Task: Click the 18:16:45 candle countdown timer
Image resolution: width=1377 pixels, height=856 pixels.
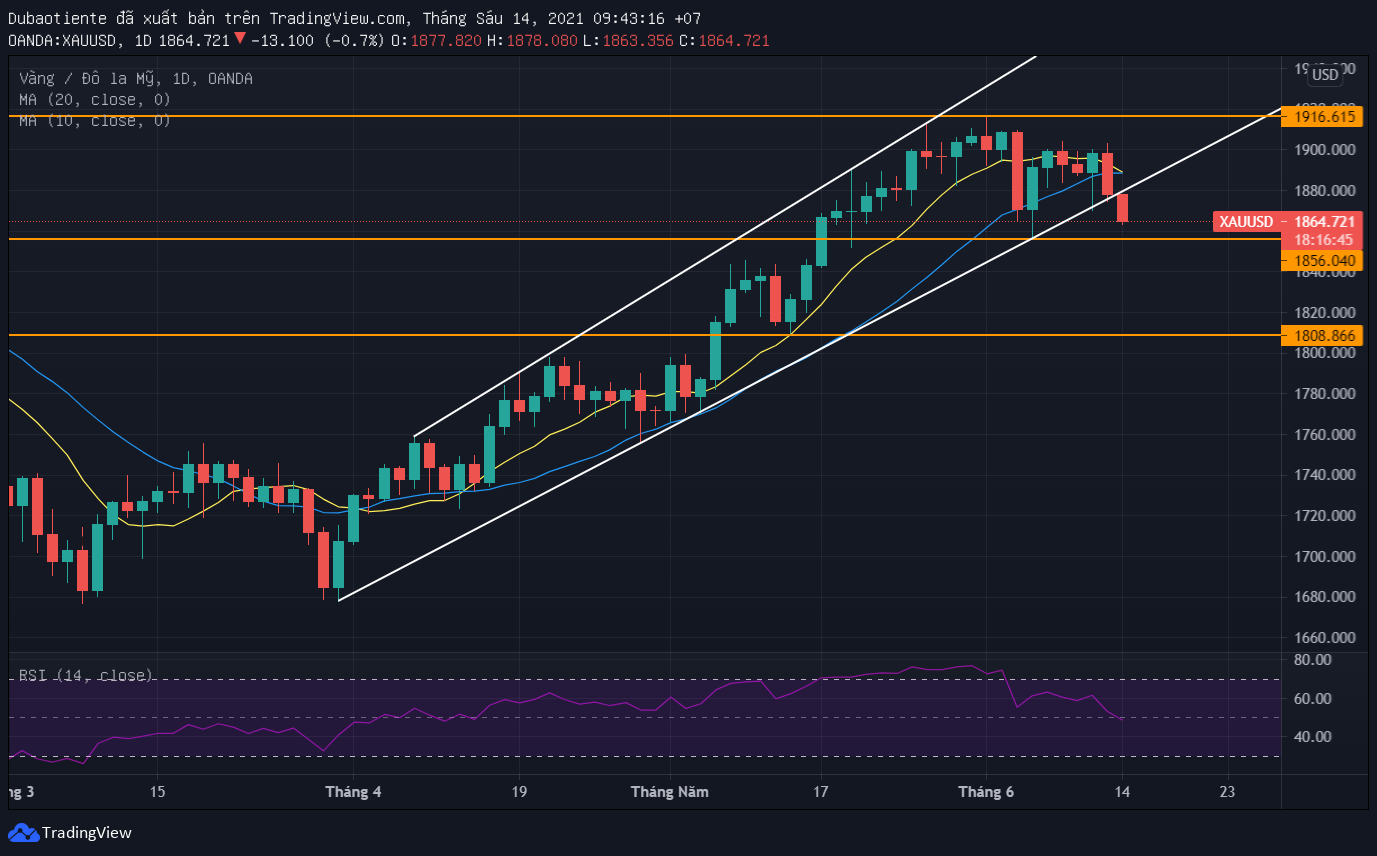Action: pyautogui.click(x=1324, y=240)
